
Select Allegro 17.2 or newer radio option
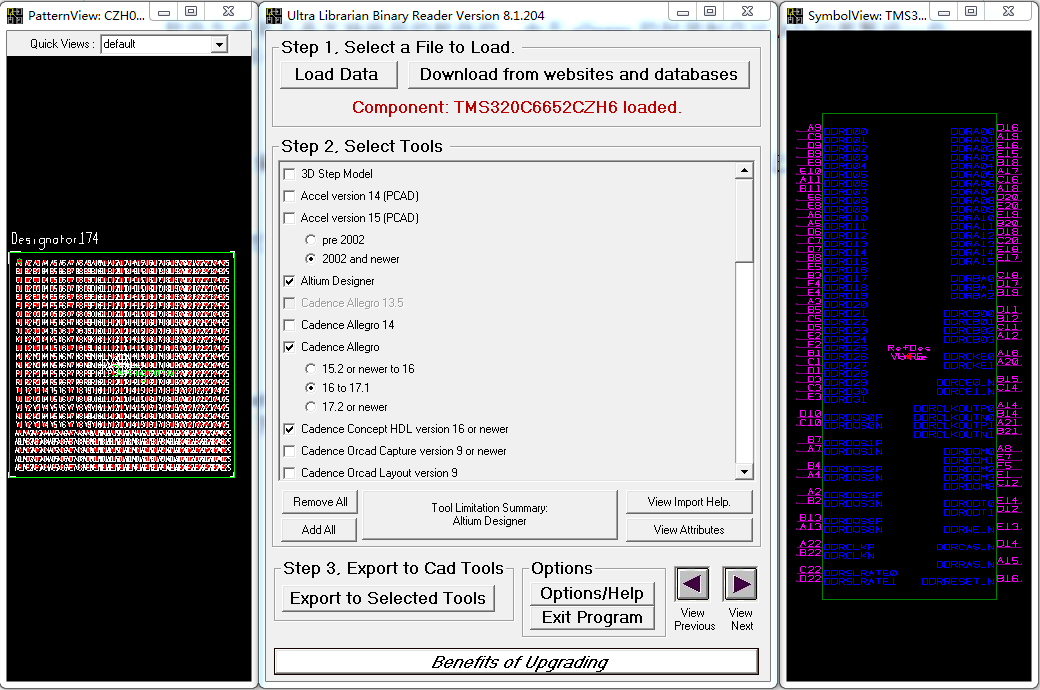(310, 407)
